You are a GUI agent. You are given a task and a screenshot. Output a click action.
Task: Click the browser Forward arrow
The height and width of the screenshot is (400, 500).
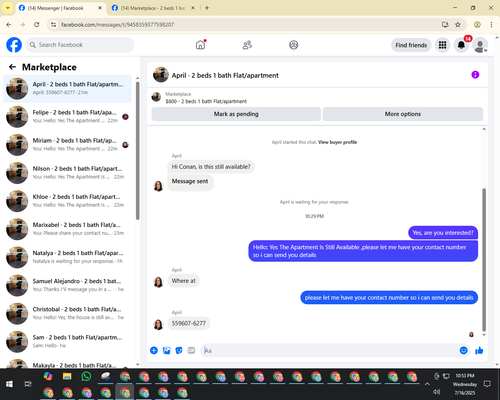[23, 25]
